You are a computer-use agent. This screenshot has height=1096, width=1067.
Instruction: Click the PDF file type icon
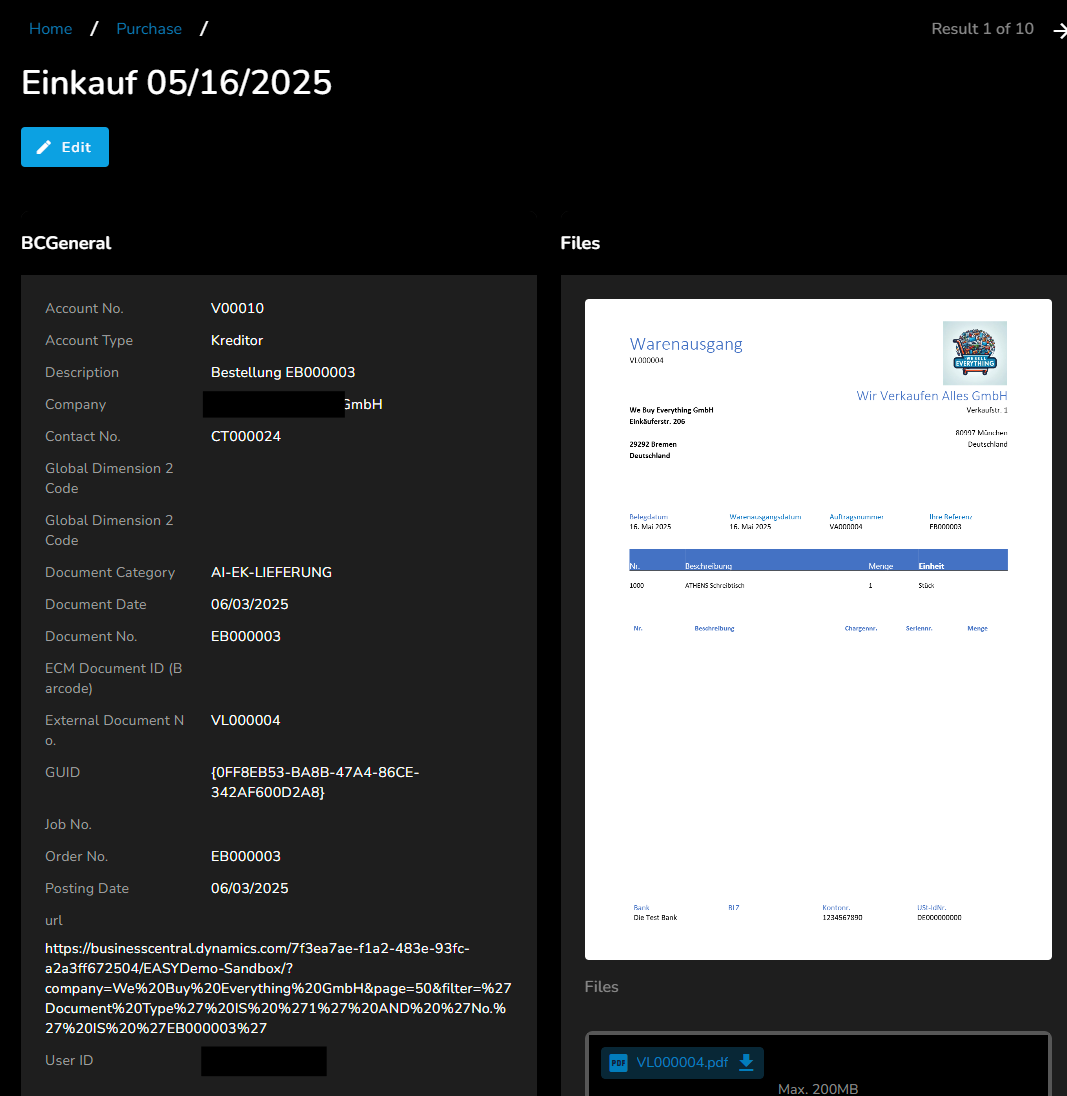618,1062
